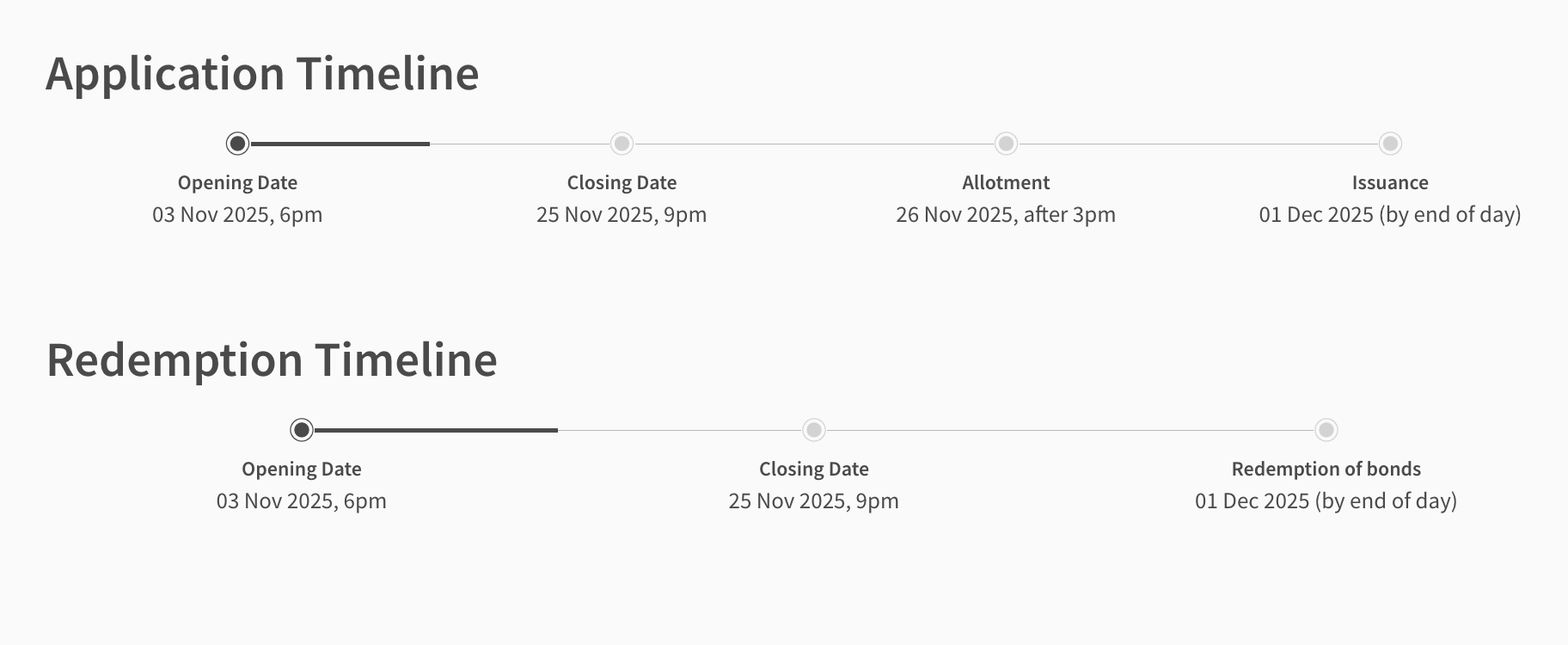The image size is (1568, 645).
Task: Click Application Timeline's dark progress bar
Action: [x=340, y=144]
